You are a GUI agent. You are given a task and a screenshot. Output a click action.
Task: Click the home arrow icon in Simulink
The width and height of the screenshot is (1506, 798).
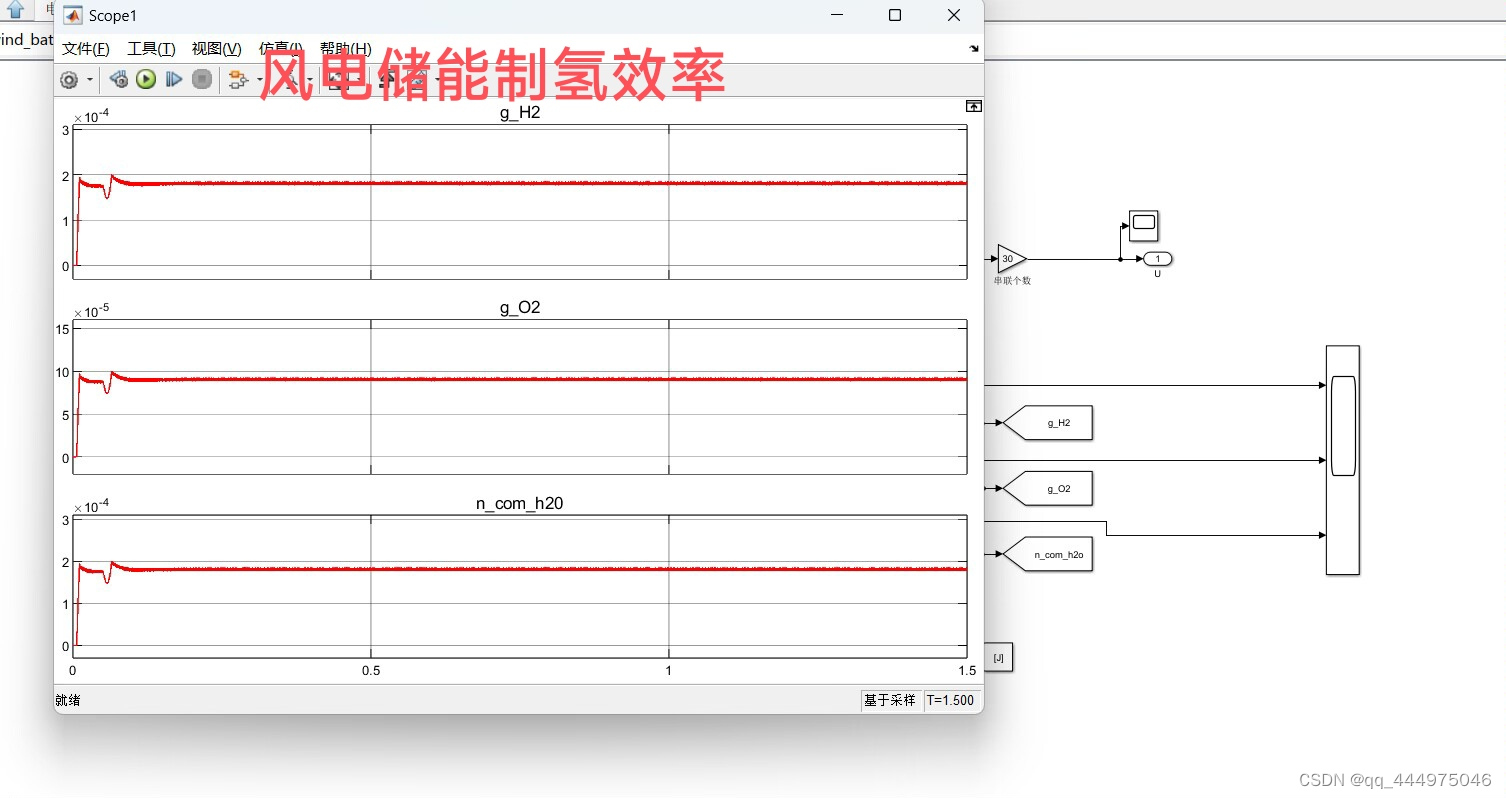coord(14,9)
